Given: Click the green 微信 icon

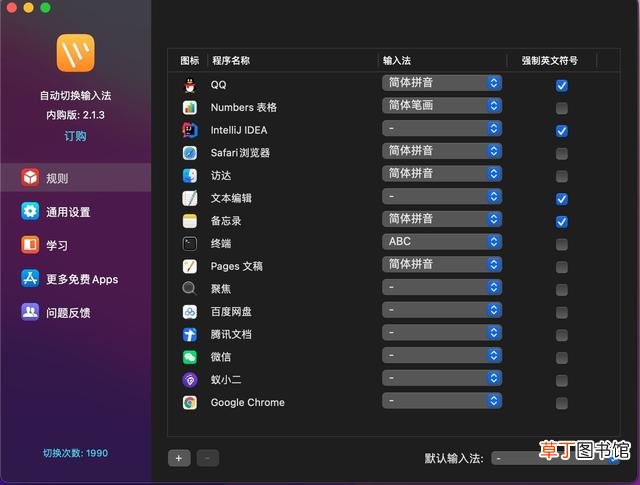Looking at the screenshot, I should tap(189, 357).
